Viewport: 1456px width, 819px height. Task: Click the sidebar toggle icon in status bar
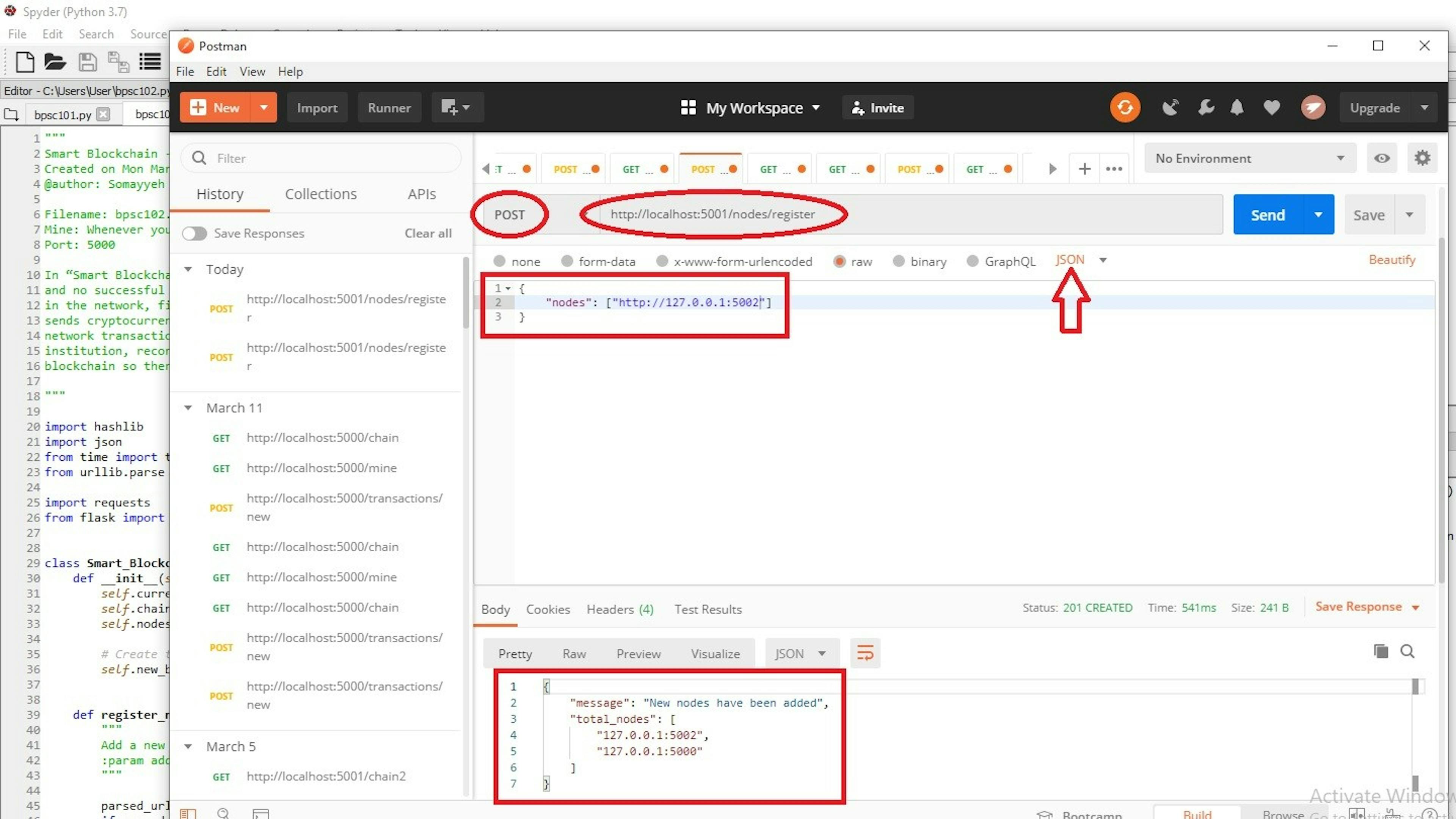[x=188, y=813]
